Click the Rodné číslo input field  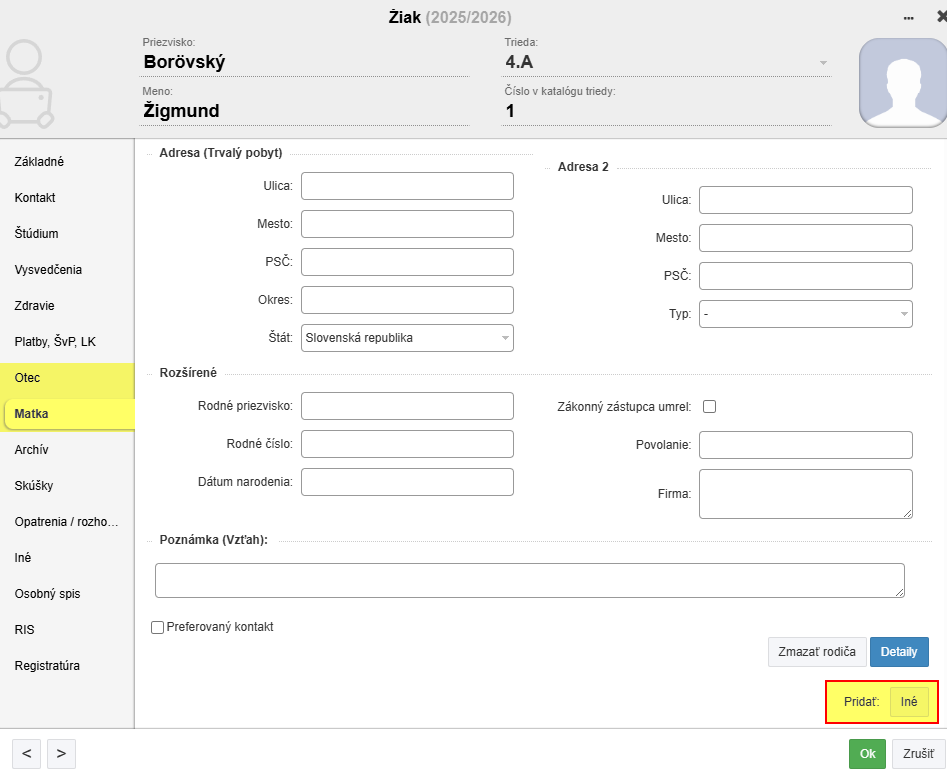[x=407, y=444]
